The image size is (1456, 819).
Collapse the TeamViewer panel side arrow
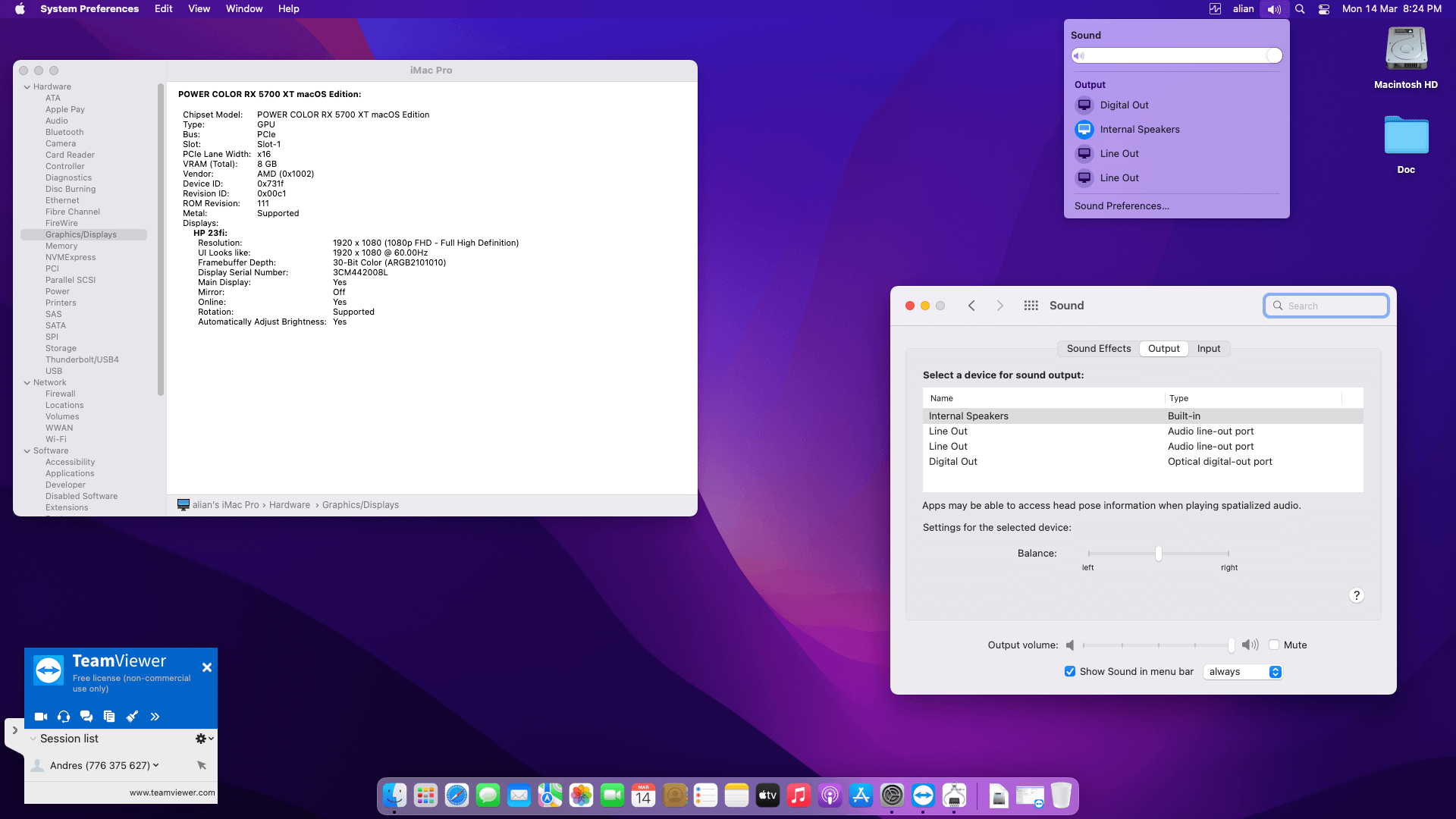click(14, 730)
